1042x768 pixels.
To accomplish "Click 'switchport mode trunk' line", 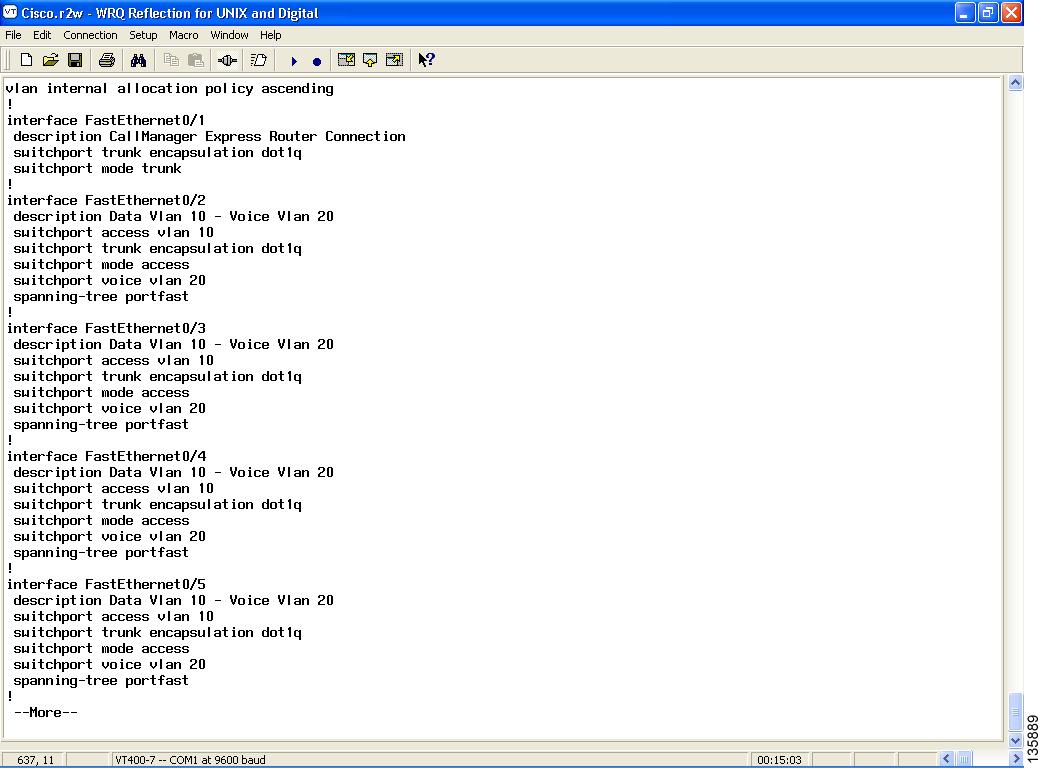I will tap(97, 169).
